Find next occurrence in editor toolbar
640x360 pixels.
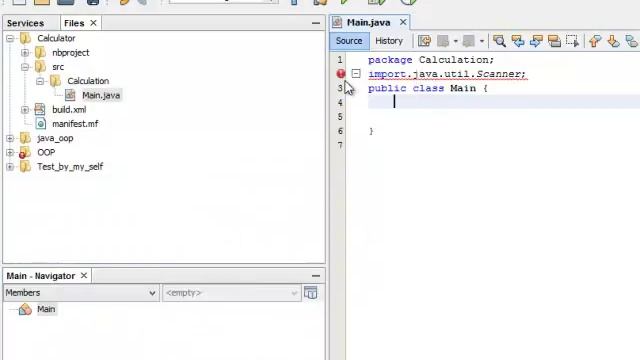536,41
